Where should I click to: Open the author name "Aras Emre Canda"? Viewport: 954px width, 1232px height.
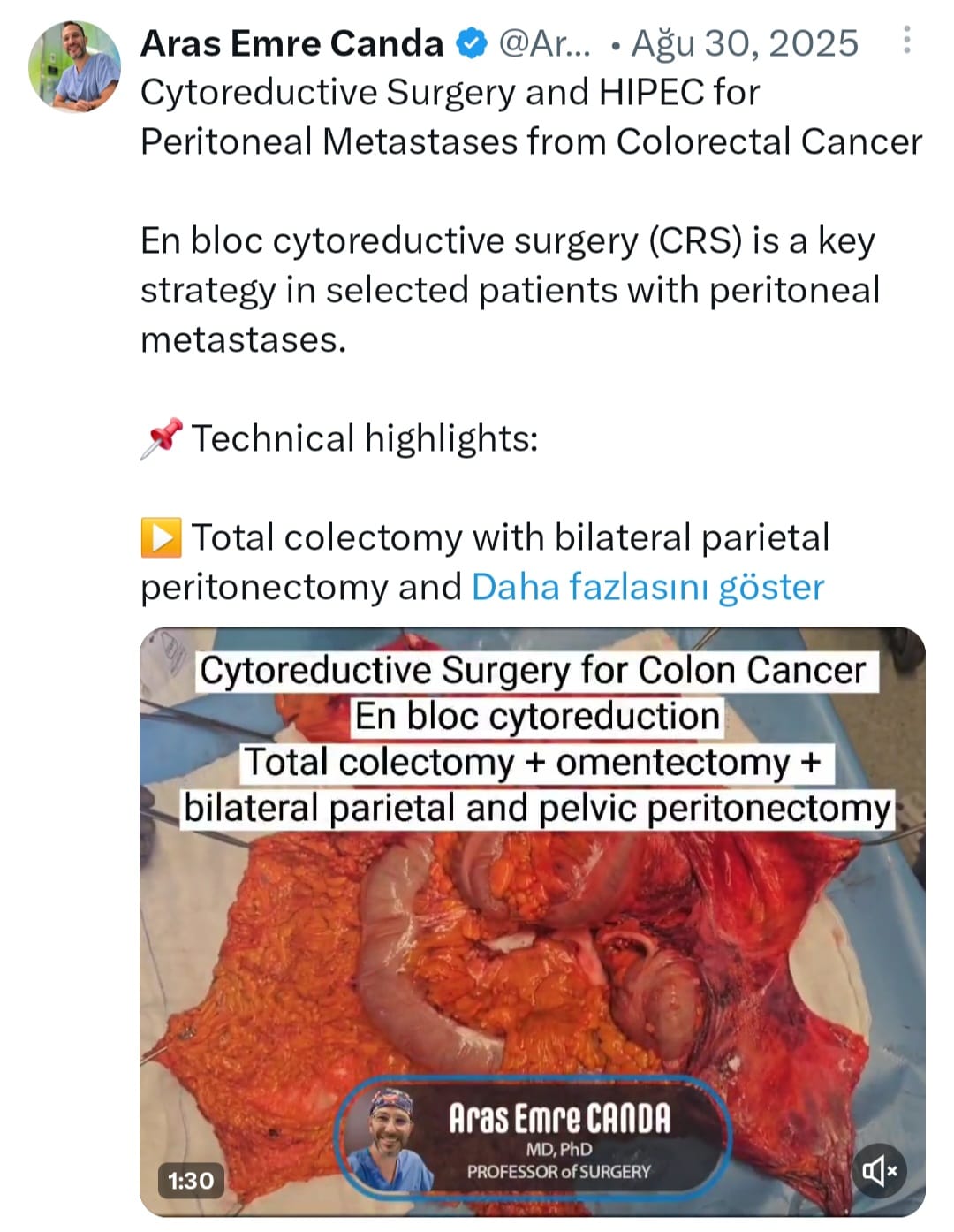pos(291,43)
